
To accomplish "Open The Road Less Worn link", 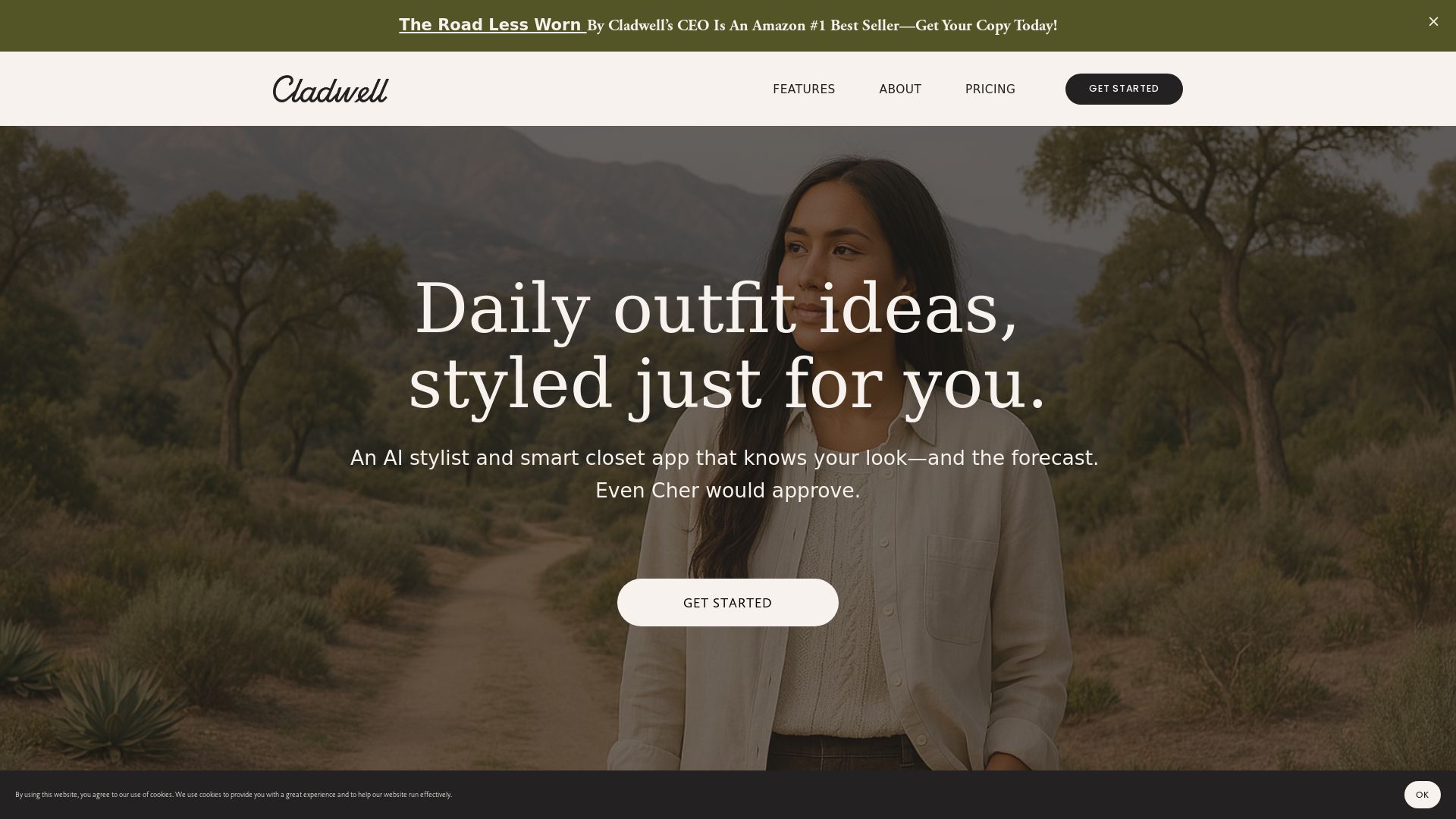I will tap(492, 25).
